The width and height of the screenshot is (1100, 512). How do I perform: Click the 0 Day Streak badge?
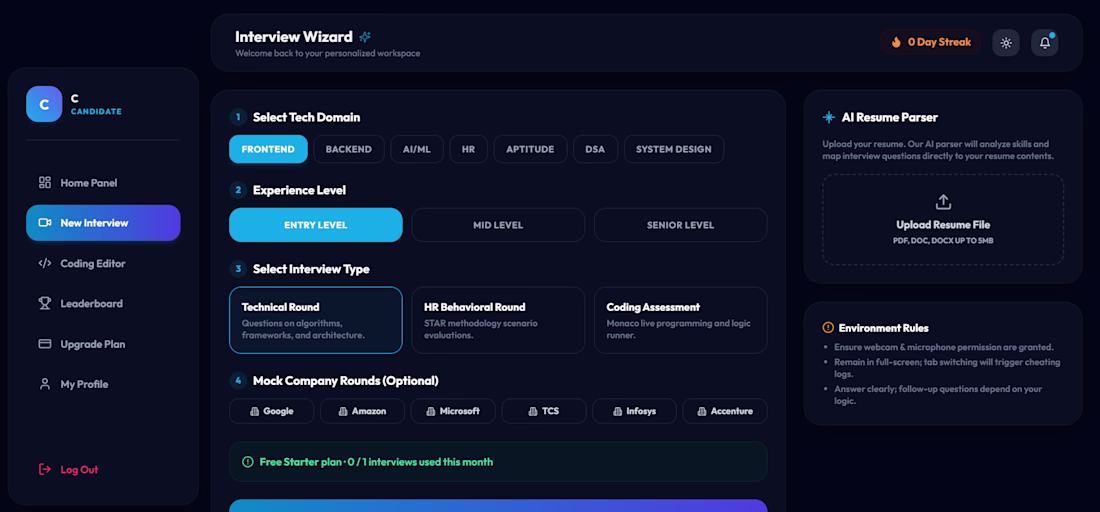point(931,42)
